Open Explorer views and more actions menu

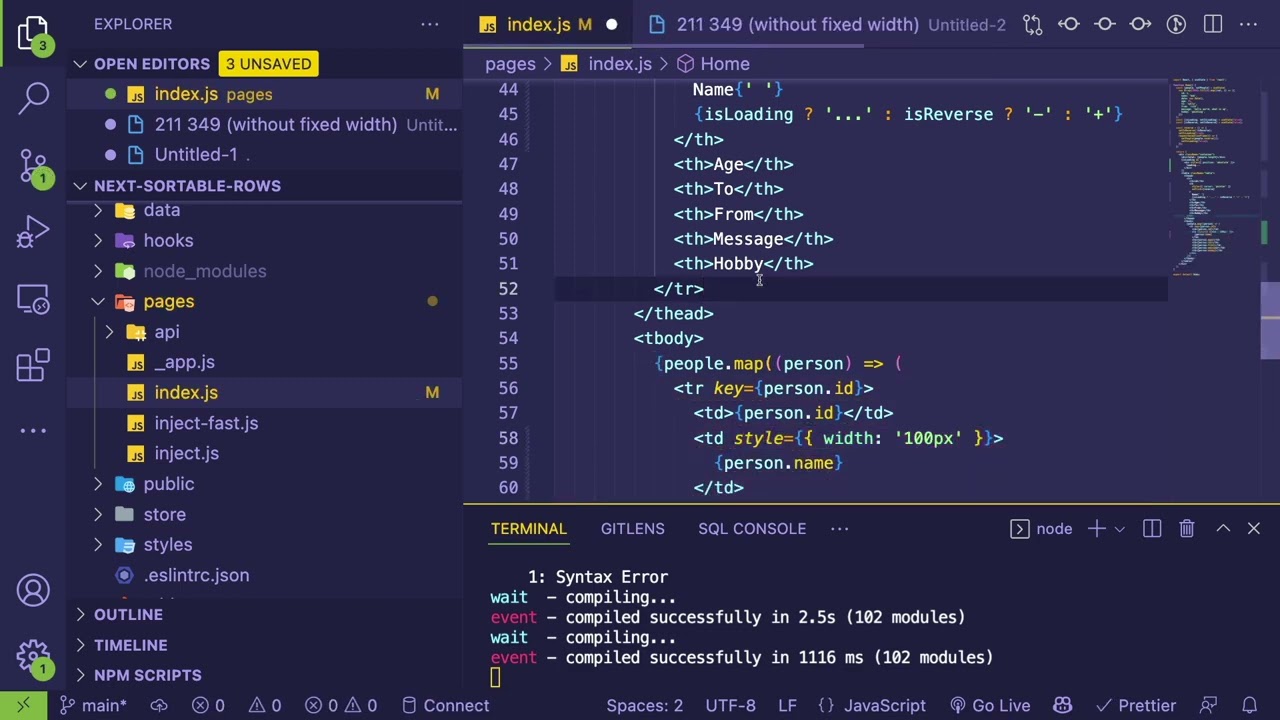[430, 24]
